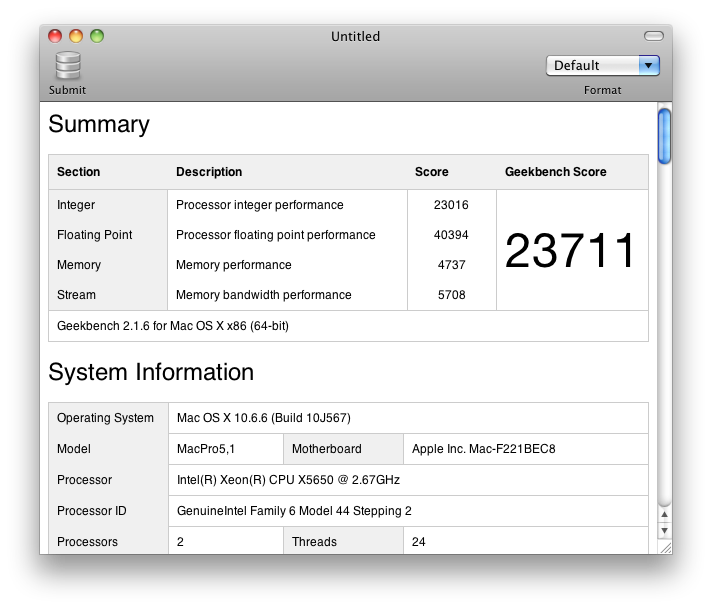Click the memory score 4737
712x609 pixels.
451,265
